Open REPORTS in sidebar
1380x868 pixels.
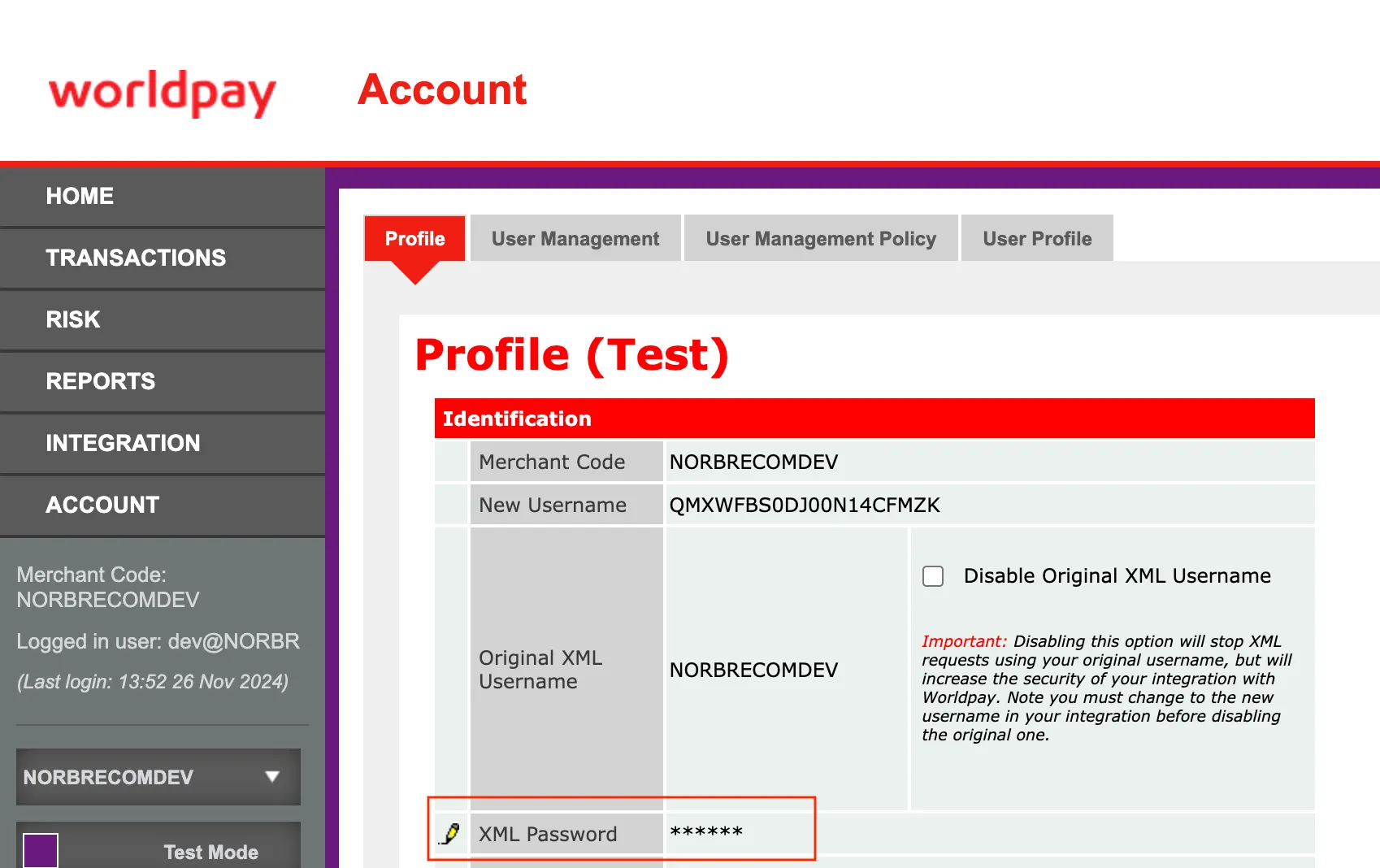pos(163,381)
